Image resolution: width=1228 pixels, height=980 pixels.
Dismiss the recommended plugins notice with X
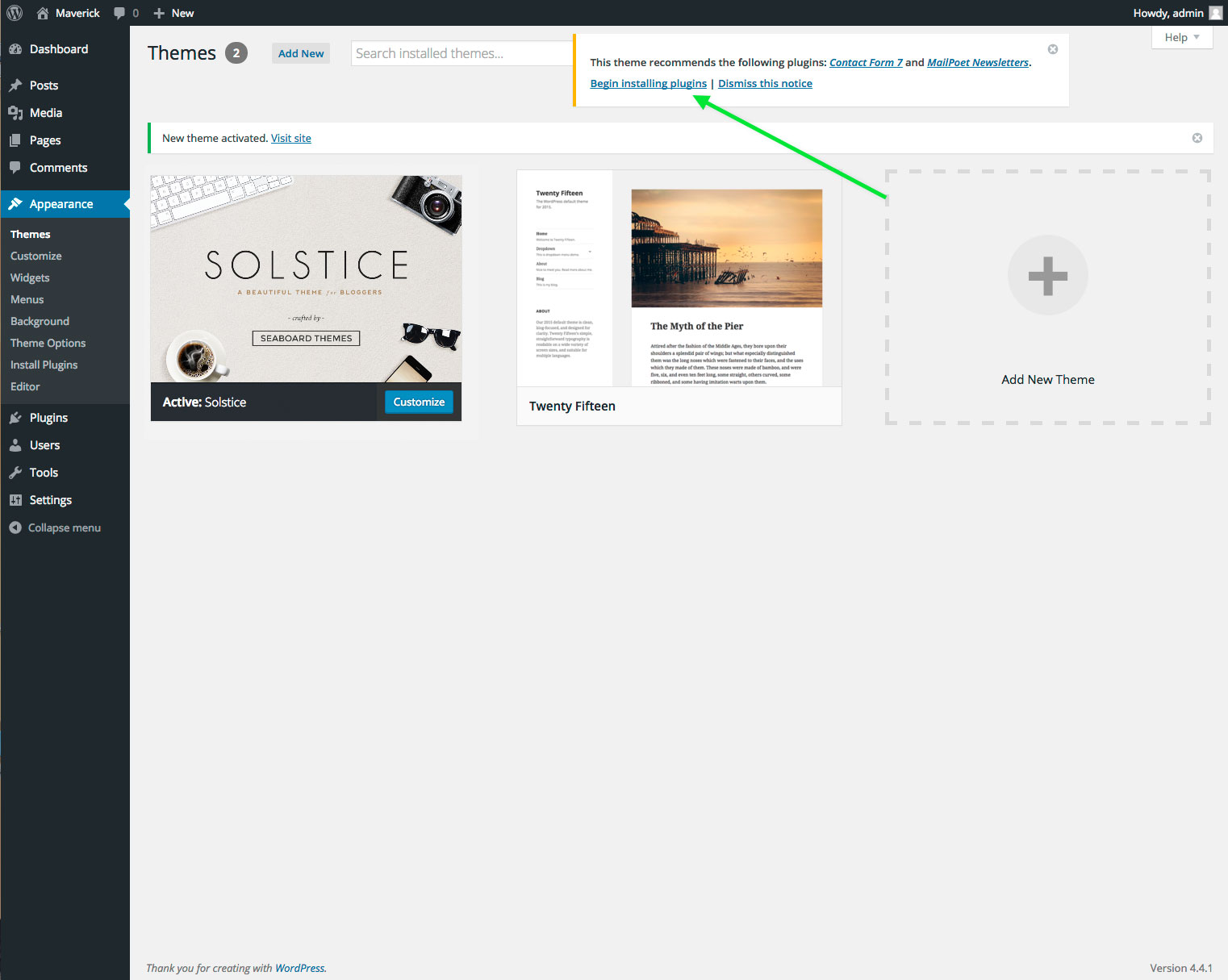pyautogui.click(x=1053, y=49)
